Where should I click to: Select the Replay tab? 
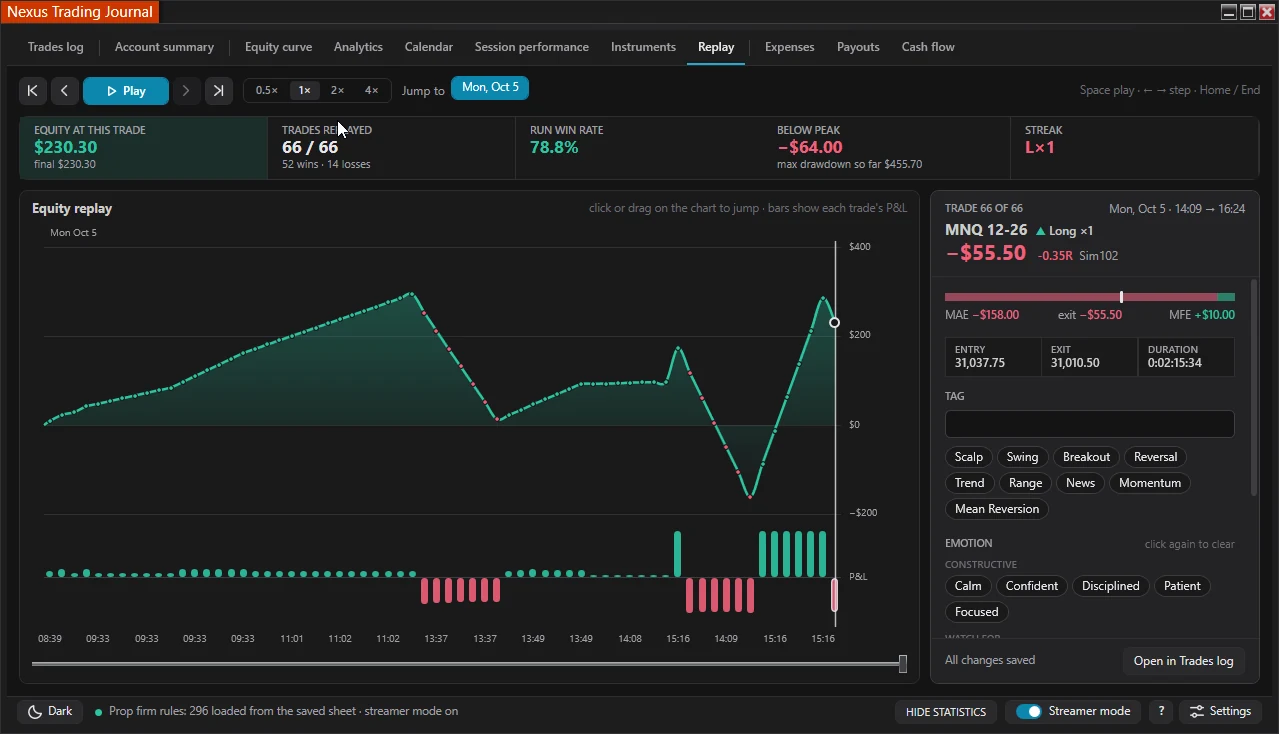(716, 47)
